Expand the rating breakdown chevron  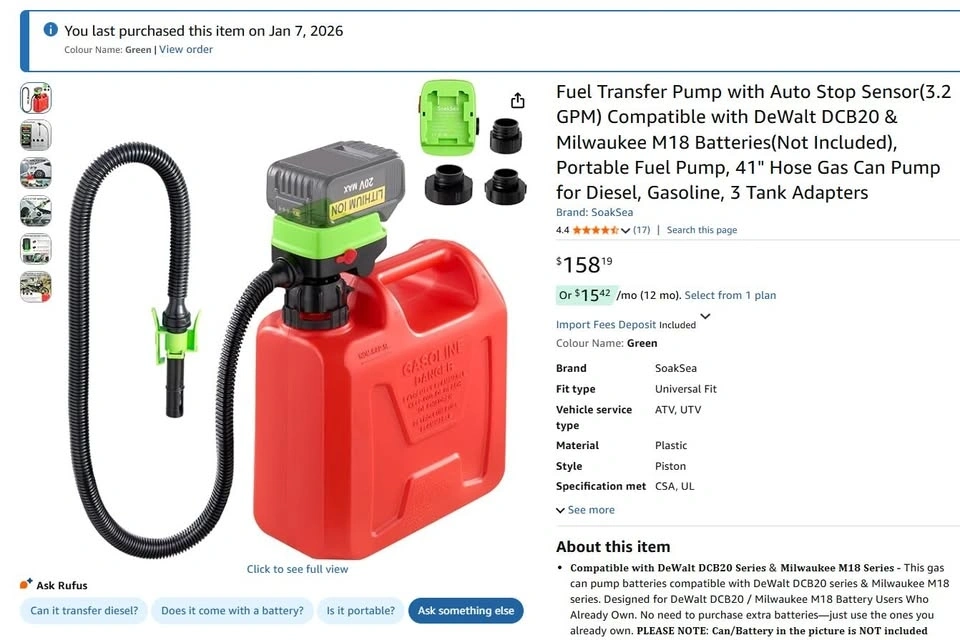coord(625,231)
